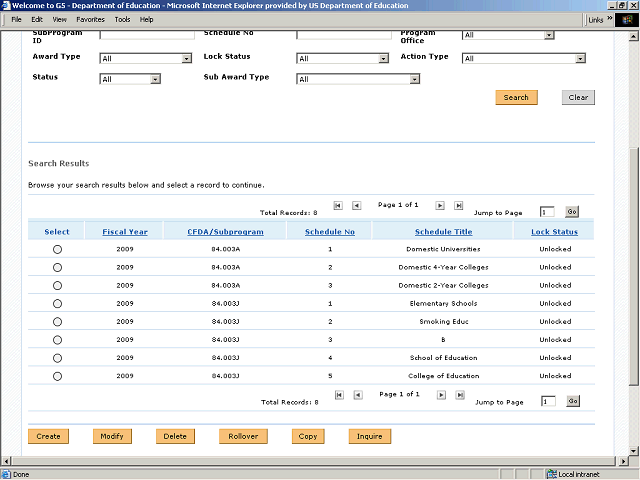This screenshot has height=480, width=640.
Task: Click the top Jump to Page field
Action: click(547, 212)
